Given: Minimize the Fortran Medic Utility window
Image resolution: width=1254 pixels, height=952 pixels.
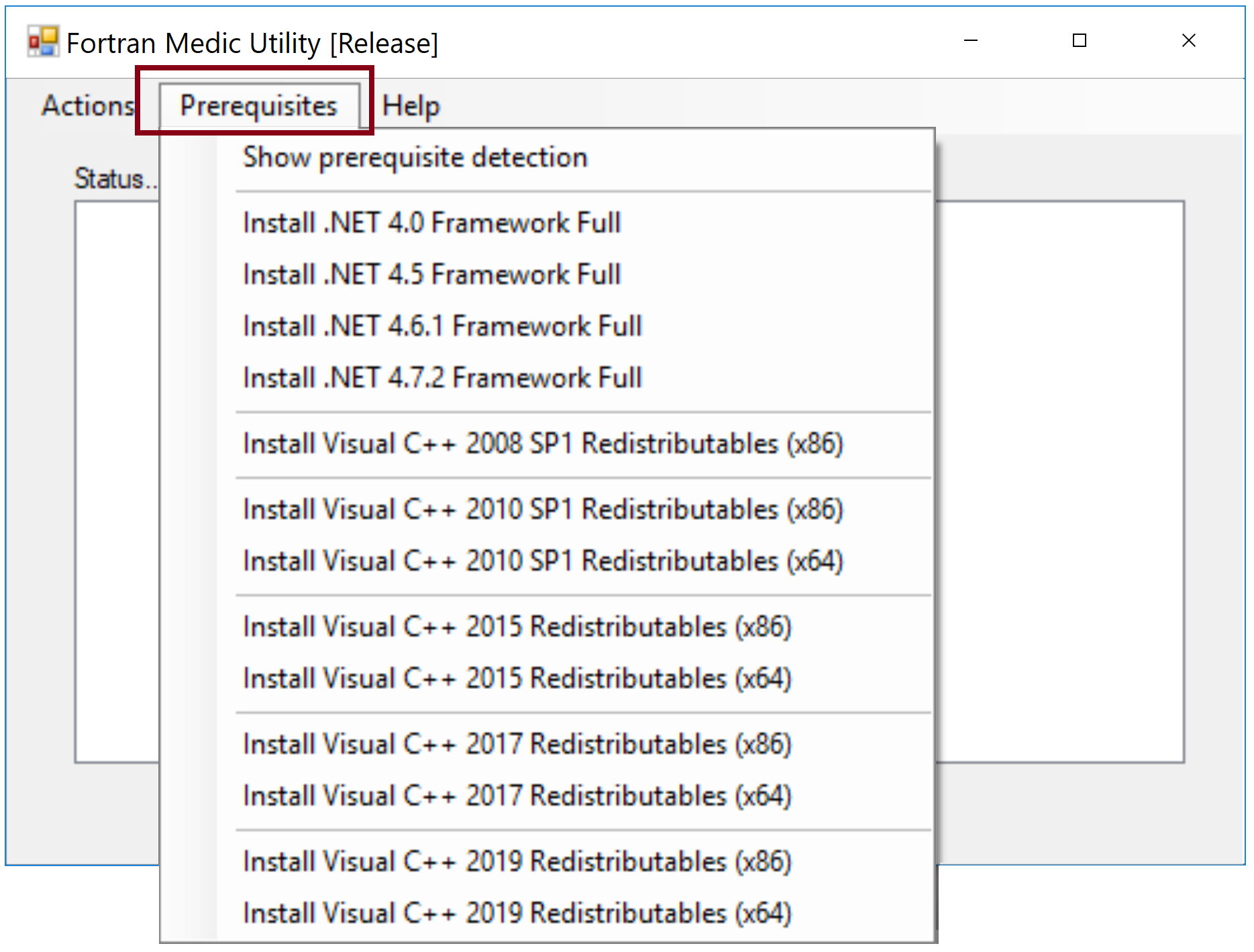Looking at the screenshot, I should [970, 41].
